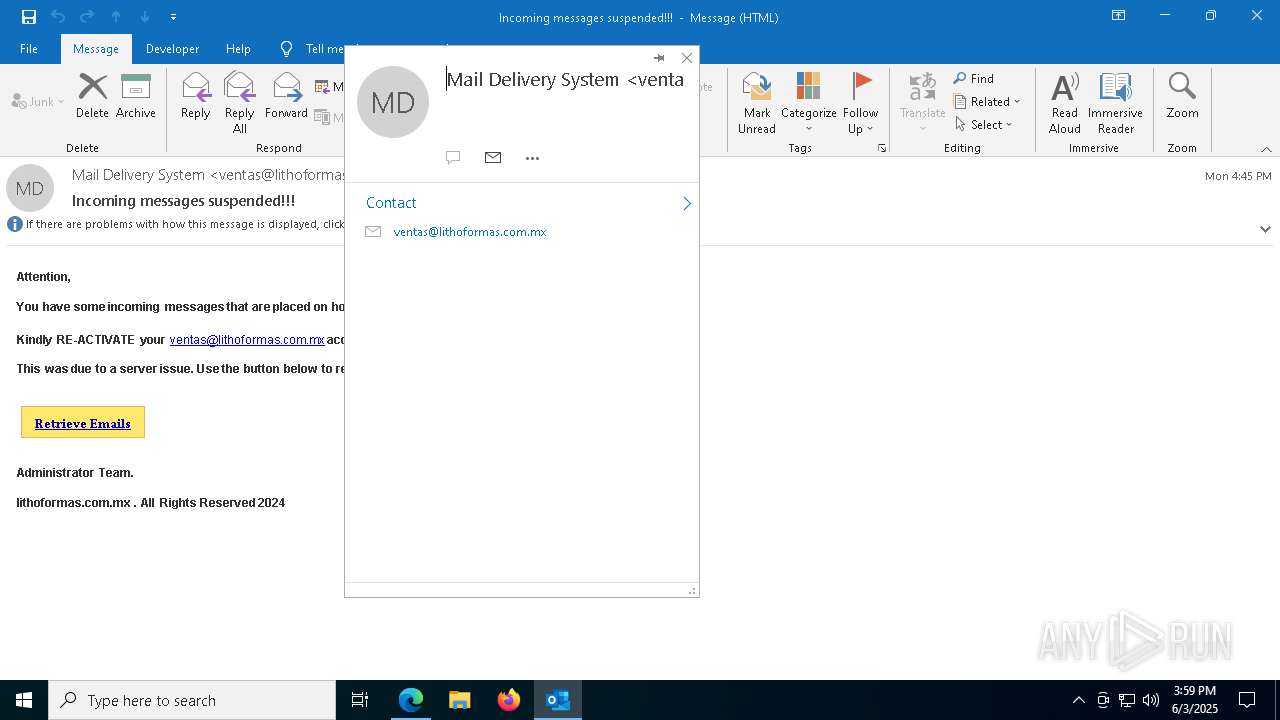This screenshot has height=720, width=1280.
Task: Click the taskbar search box
Action: (192, 700)
